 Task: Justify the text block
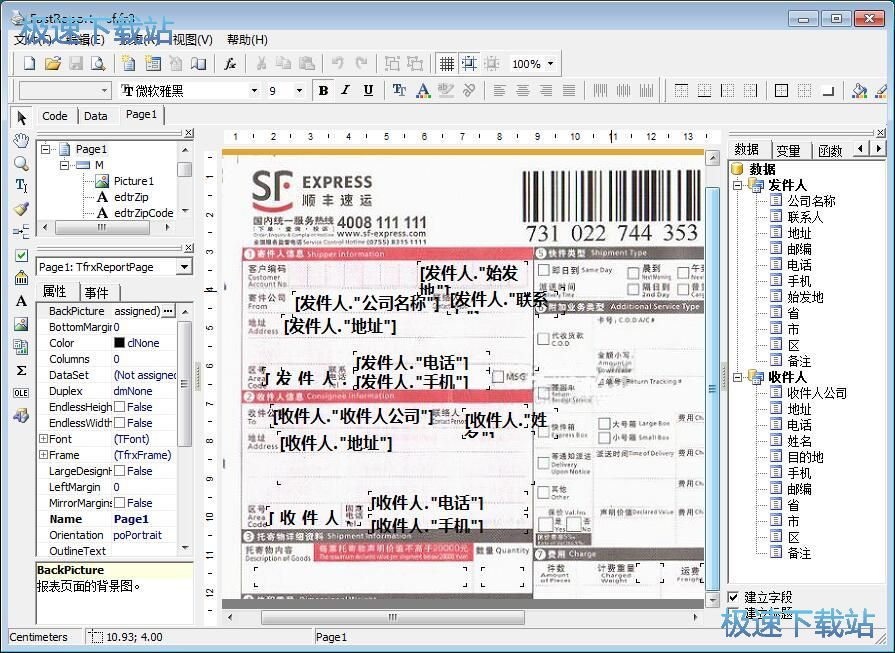click(569, 90)
